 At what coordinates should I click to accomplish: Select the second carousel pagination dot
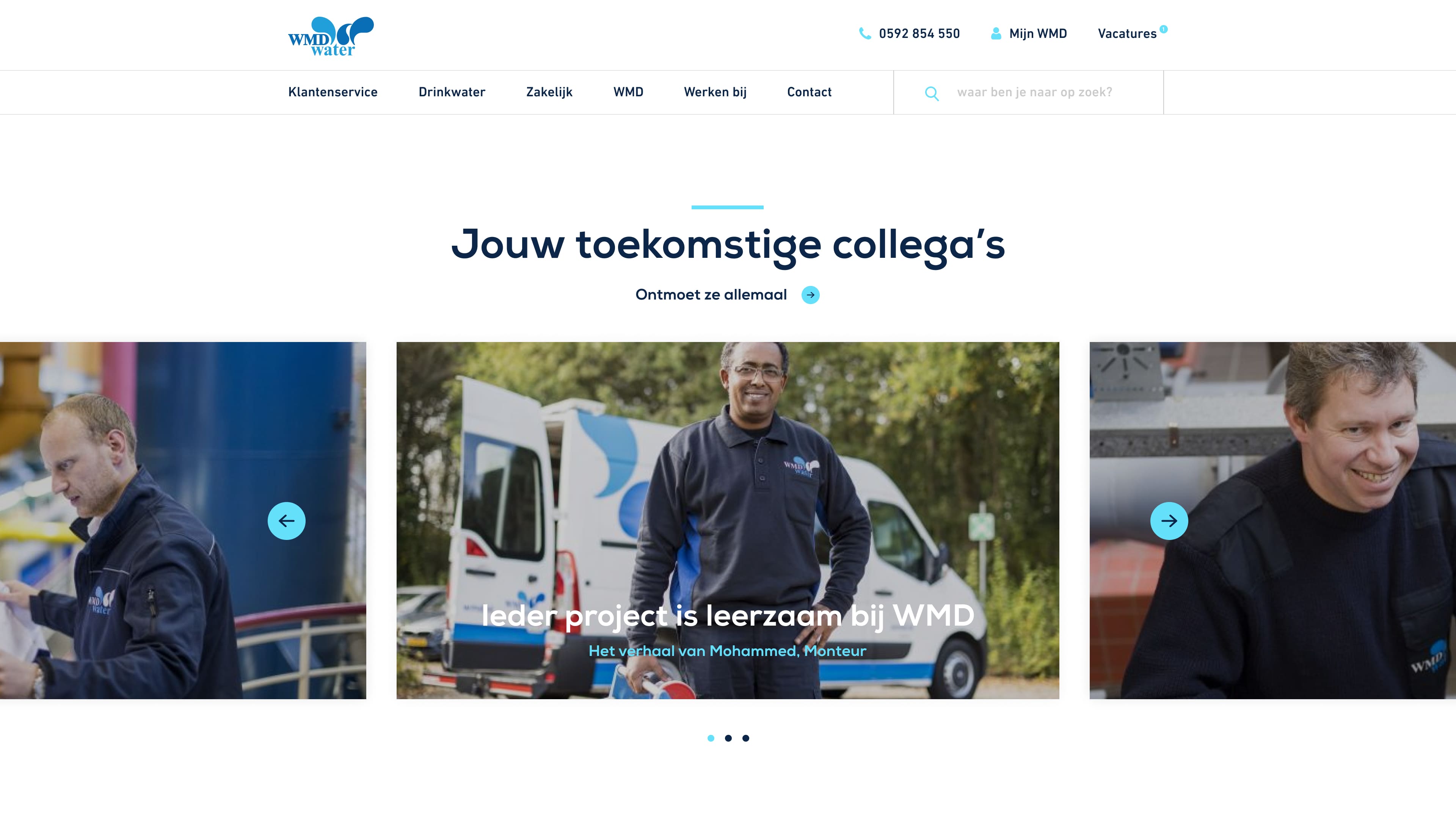[728, 737]
